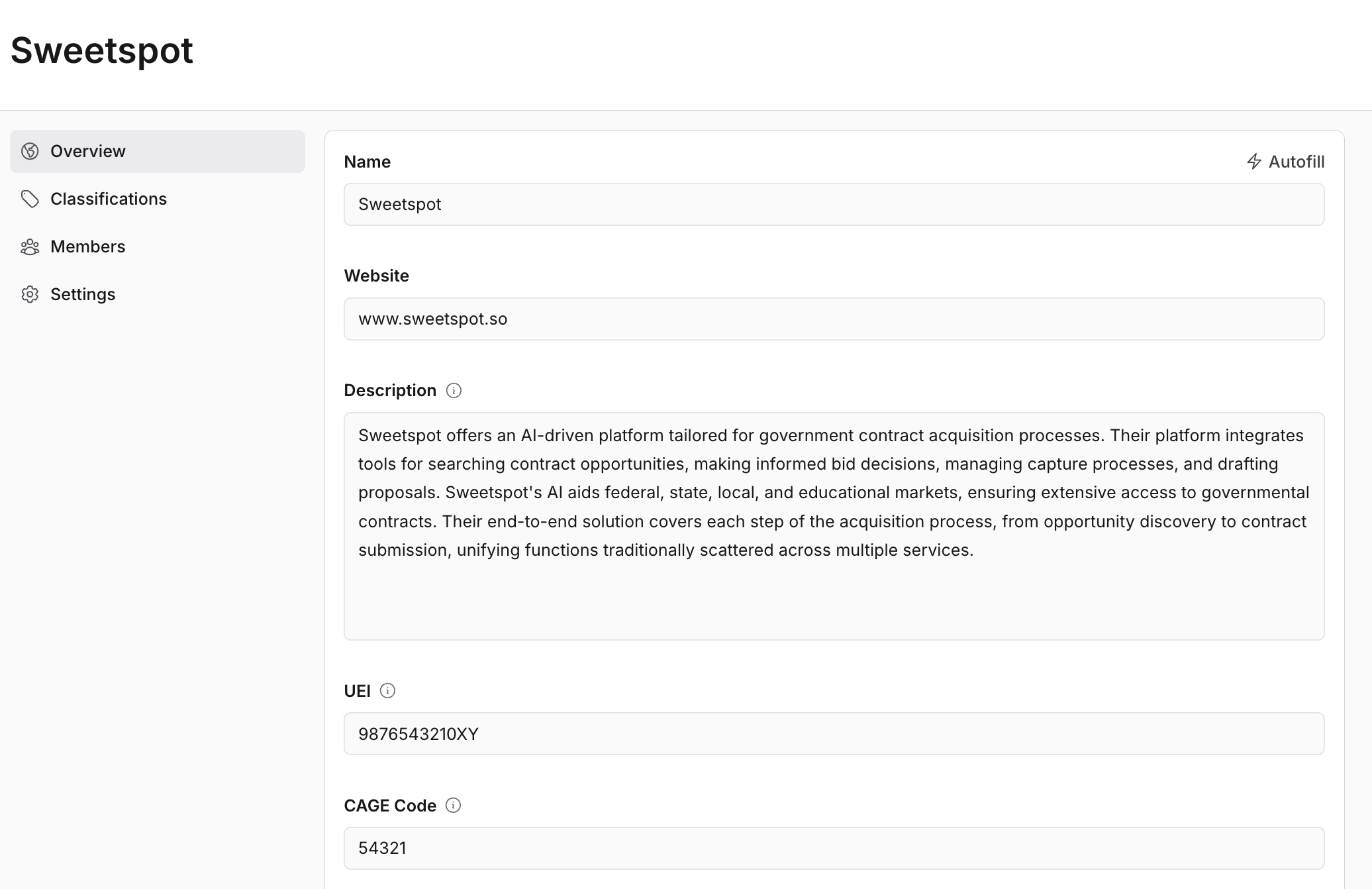Open the Classifications section
The width and height of the screenshot is (1372, 889).
pyautogui.click(x=109, y=199)
